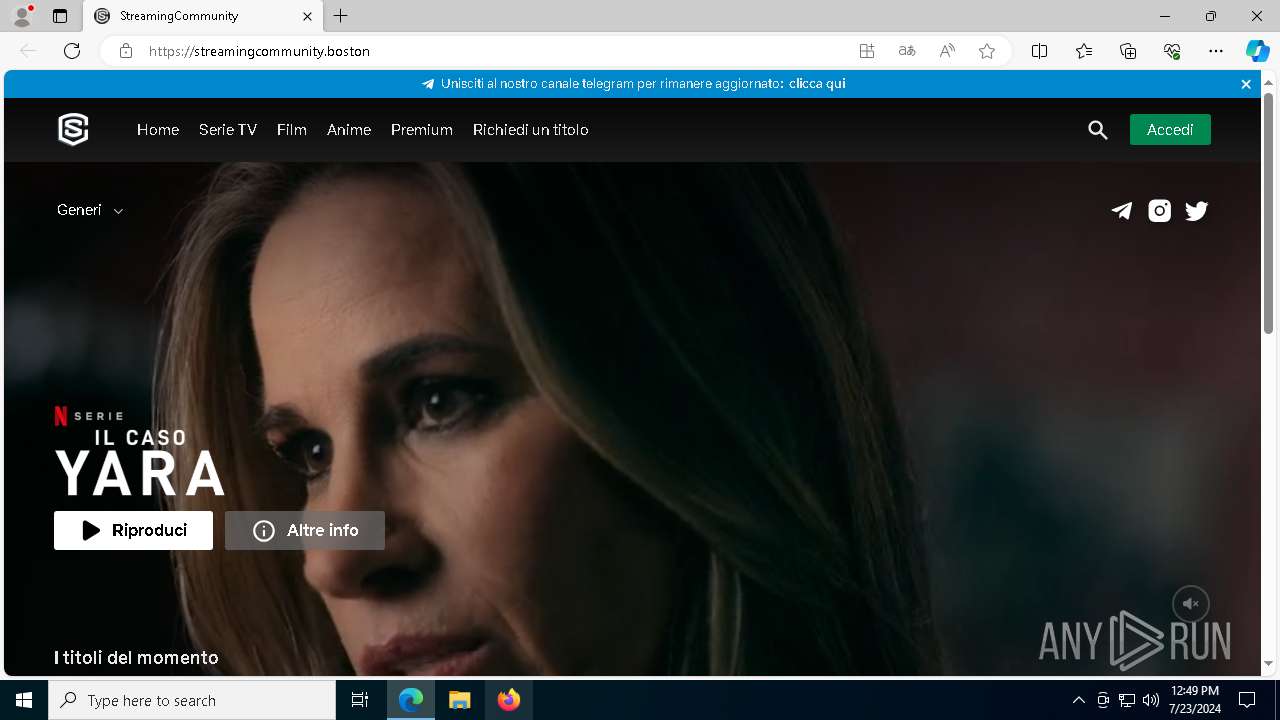Image resolution: width=1280 pixels, height=720 pixels.
Task: Open the volume control in system tray
Action: [1151, 700]
